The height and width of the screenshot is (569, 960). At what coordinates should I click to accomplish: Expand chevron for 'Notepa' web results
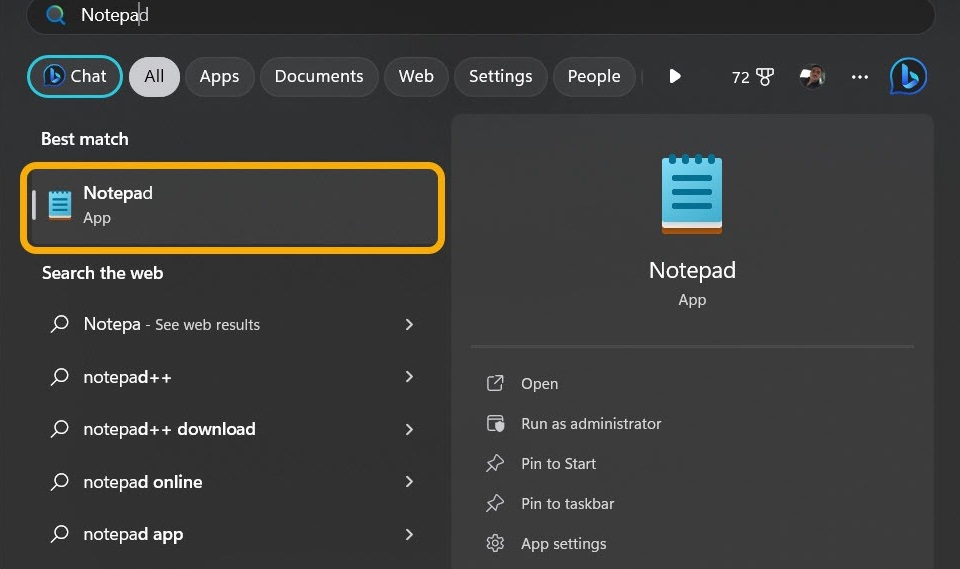tap(410, 324)
